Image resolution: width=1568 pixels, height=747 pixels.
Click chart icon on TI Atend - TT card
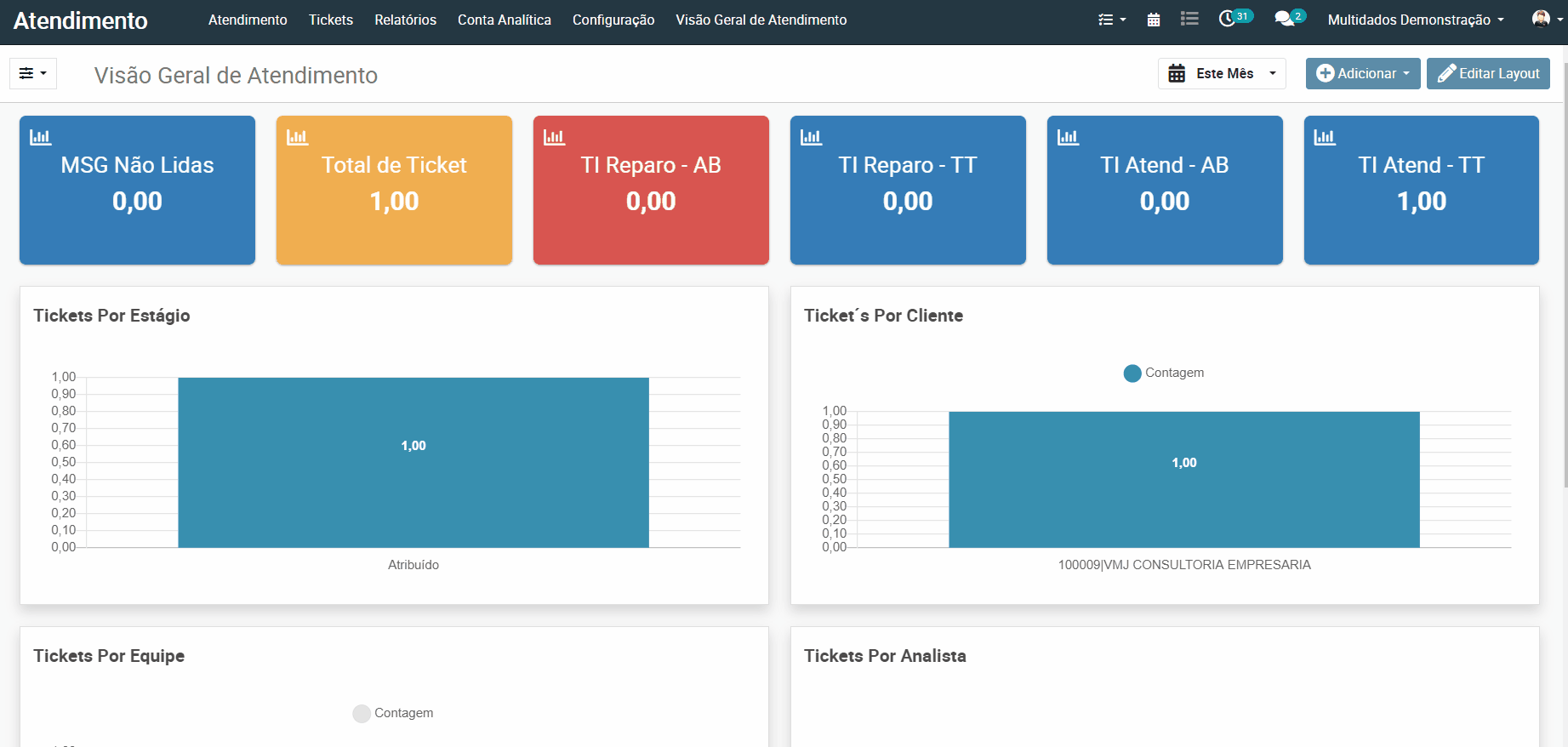tap(1325, 137)
